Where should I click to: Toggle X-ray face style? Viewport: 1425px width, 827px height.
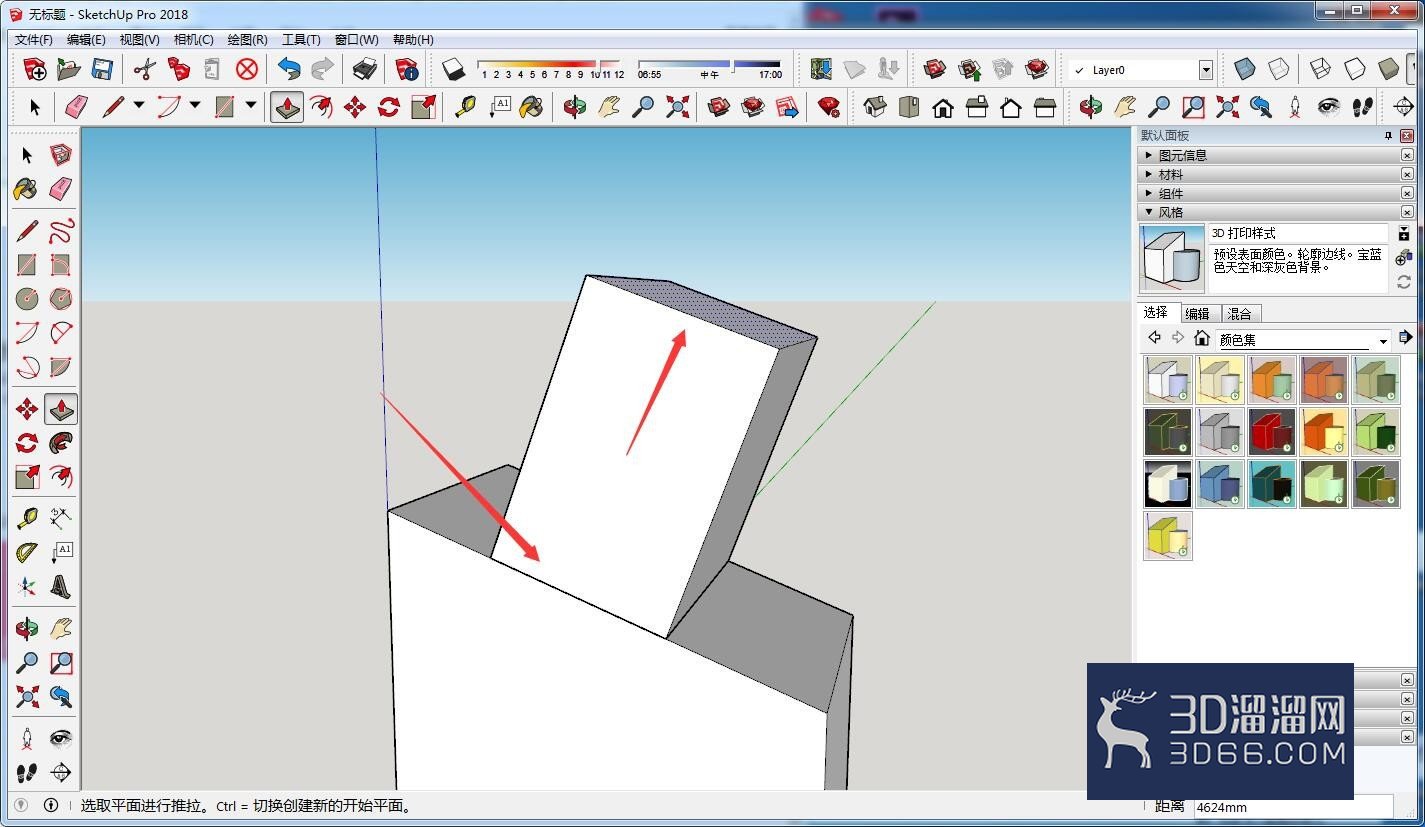pyautogui.click(x=1244, y=69)
